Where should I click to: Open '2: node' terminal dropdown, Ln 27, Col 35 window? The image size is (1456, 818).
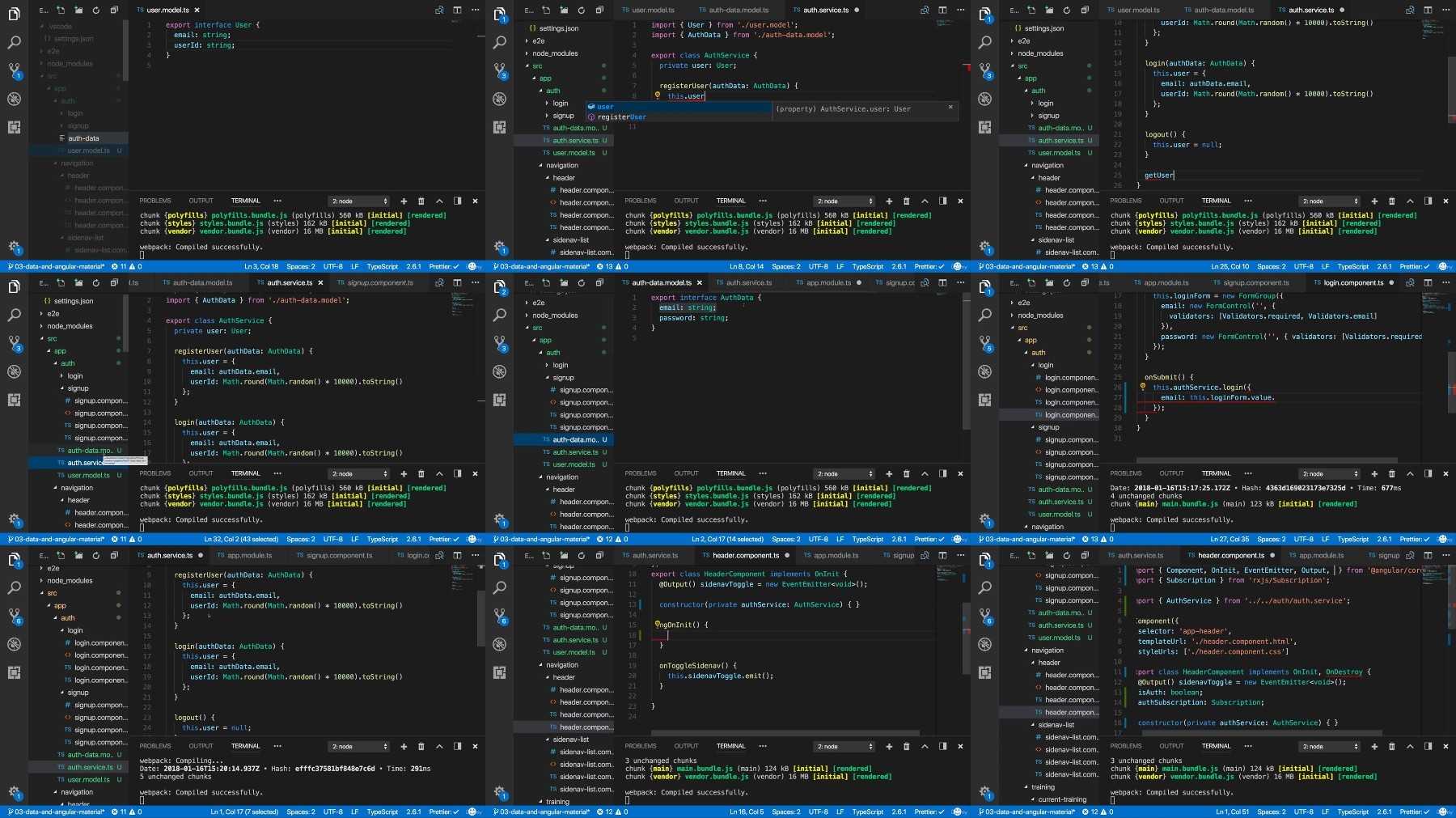1330,473
